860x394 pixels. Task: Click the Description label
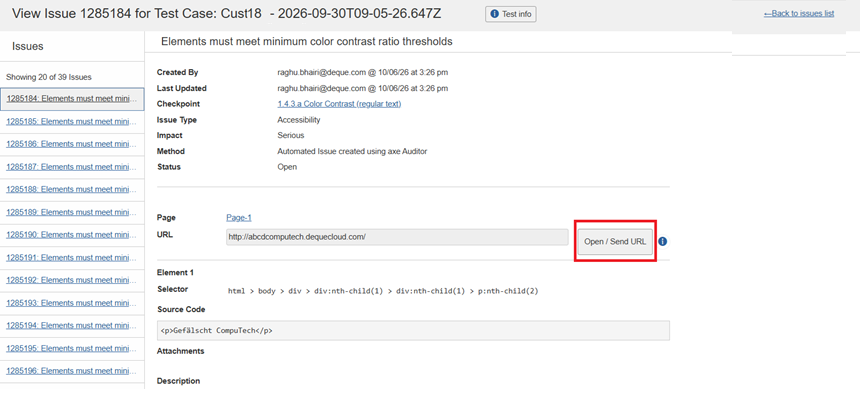178,381
